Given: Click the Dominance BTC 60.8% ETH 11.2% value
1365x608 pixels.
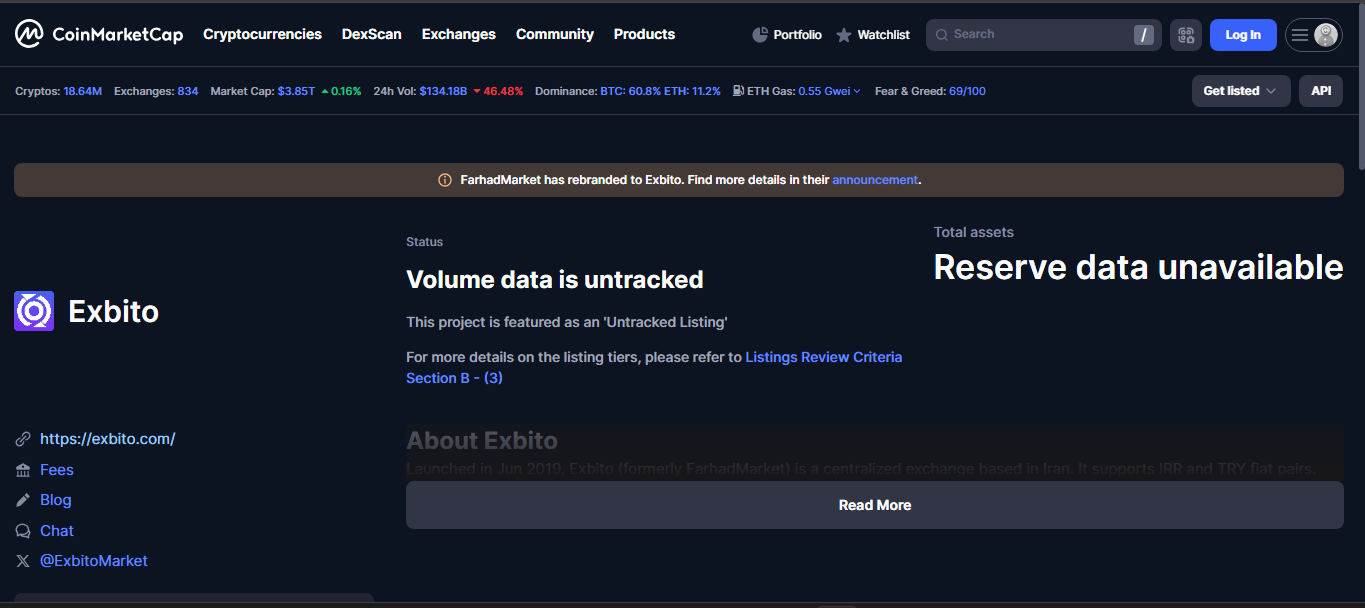Looking at the screenshot, I should (x=660, y=91).
